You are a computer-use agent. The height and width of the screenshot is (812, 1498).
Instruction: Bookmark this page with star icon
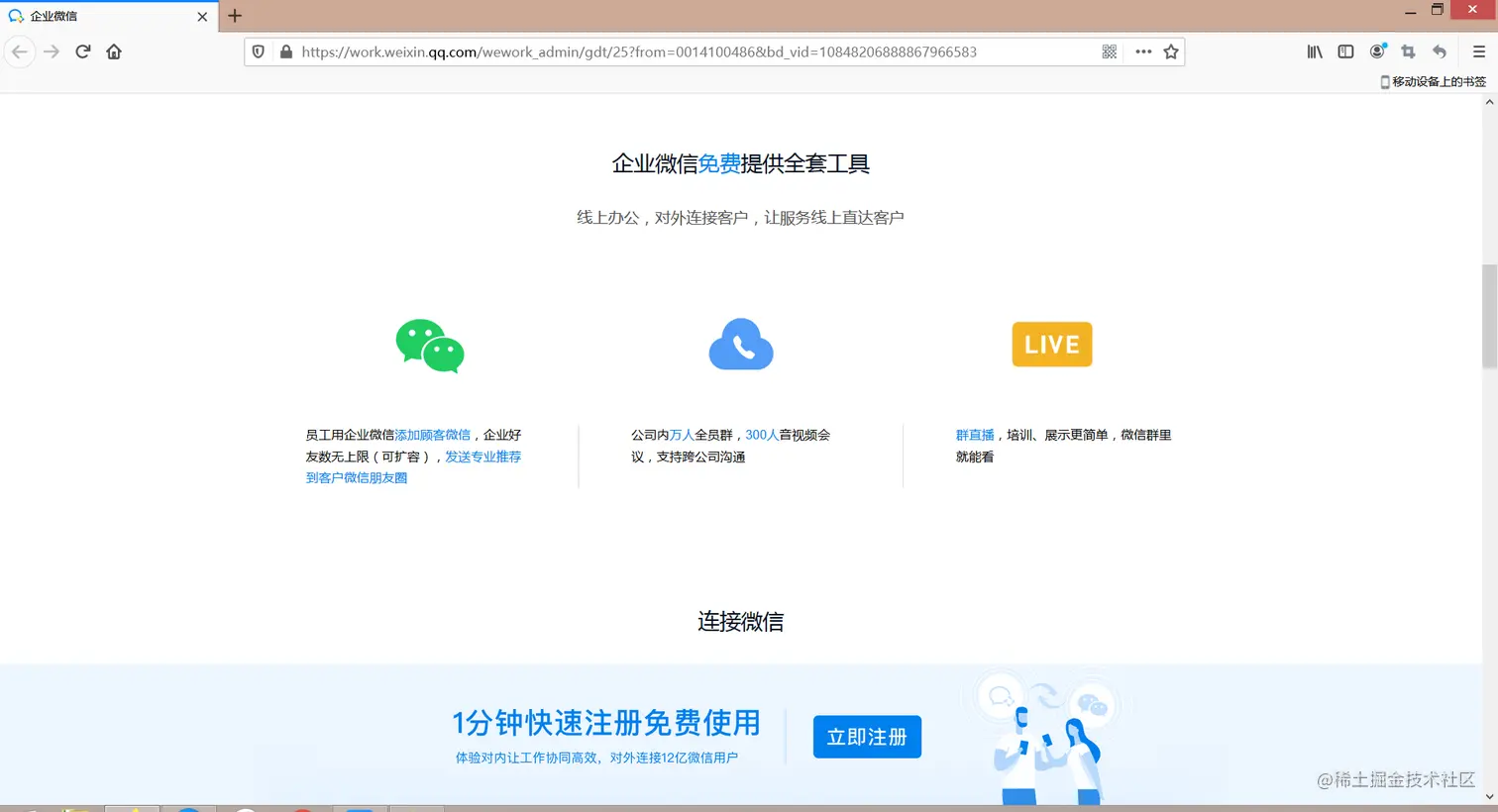coord(1171,51)
